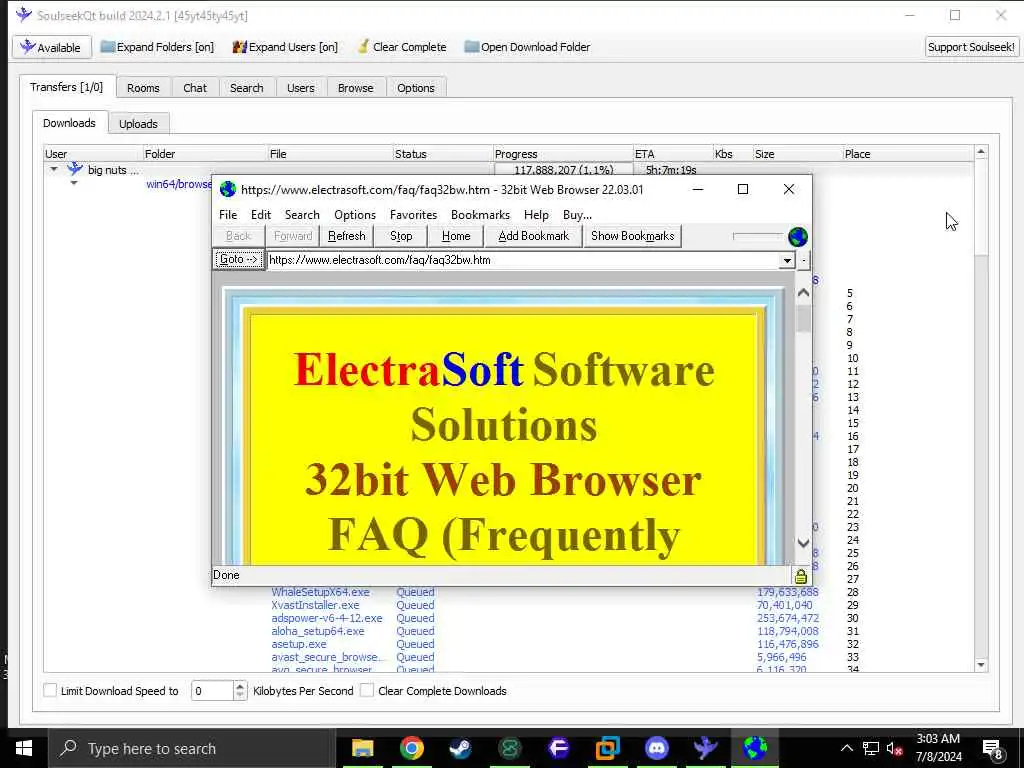Switch to the Chat tab
The image size is (1024, 768).
pyautogui.click(x=195, y=88)
